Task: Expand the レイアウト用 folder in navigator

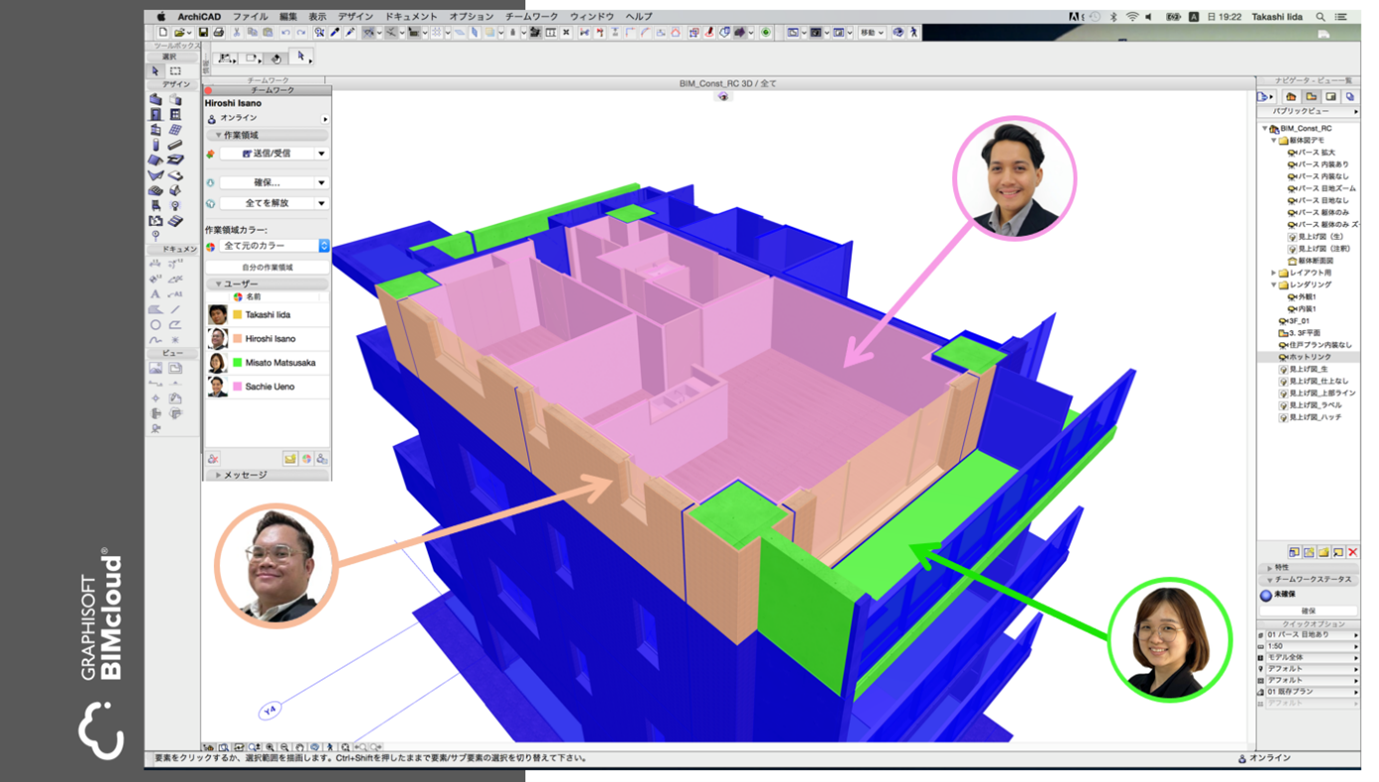Action: [x=1273, y=273]
